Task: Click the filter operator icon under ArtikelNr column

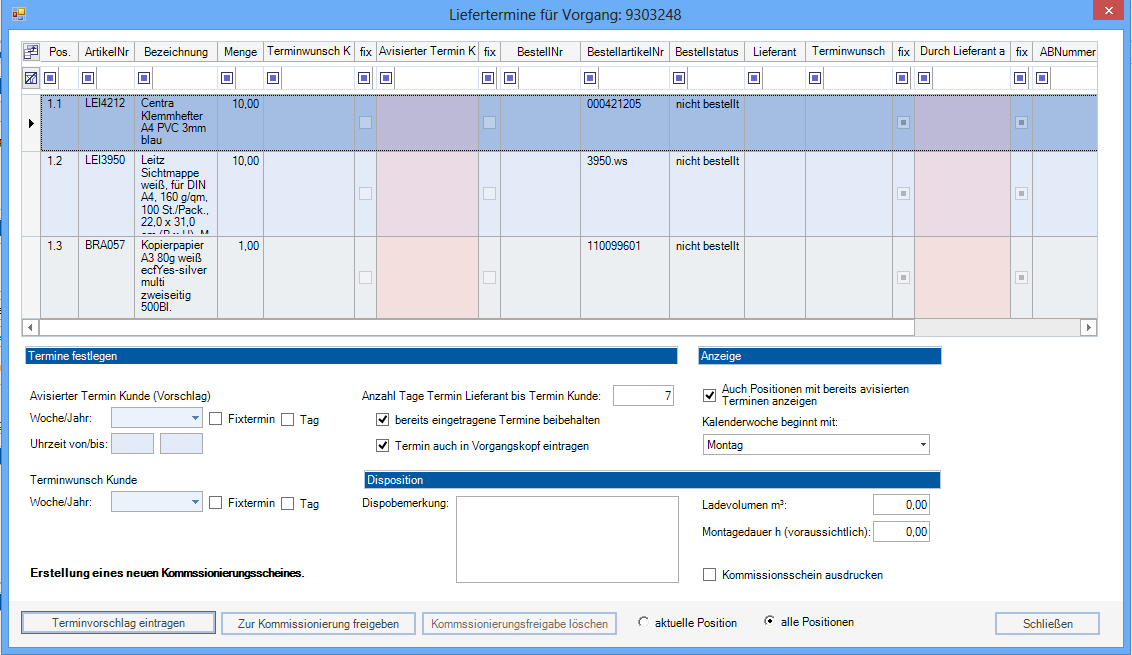Action: point(88,78)
